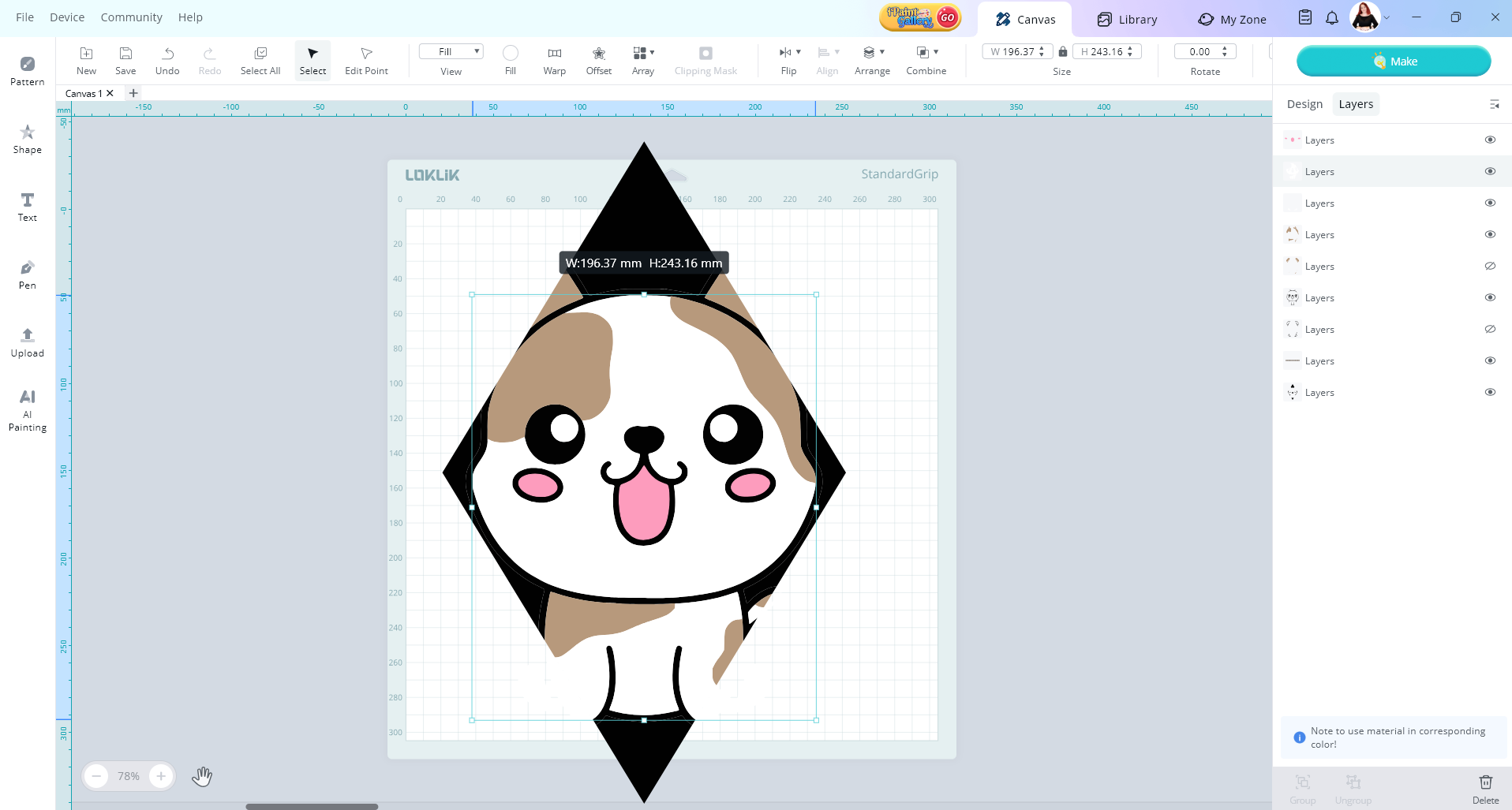This screenshot has width=1512, height=810.
Task: Click the Edit Point tool
Action: pyautogui.click(x=366, y=60)
